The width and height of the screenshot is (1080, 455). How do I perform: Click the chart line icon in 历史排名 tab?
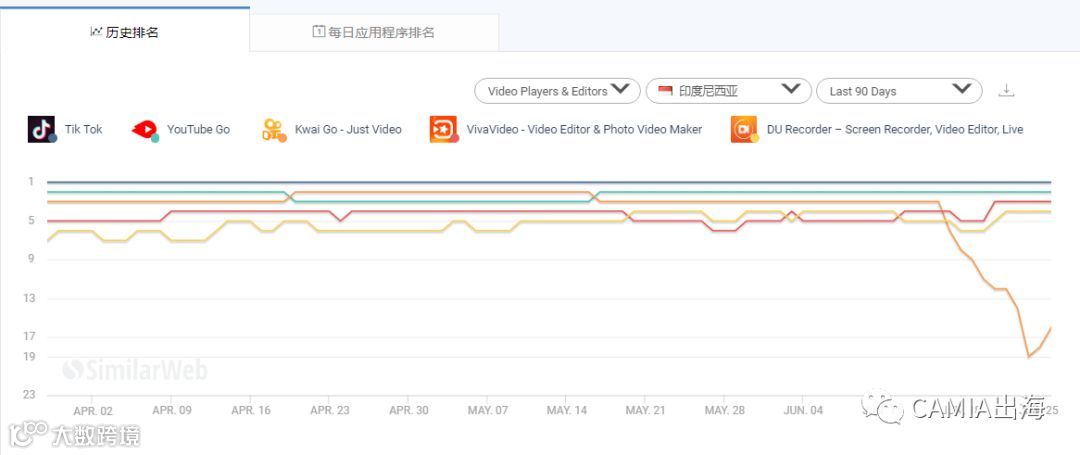point(96,32)
